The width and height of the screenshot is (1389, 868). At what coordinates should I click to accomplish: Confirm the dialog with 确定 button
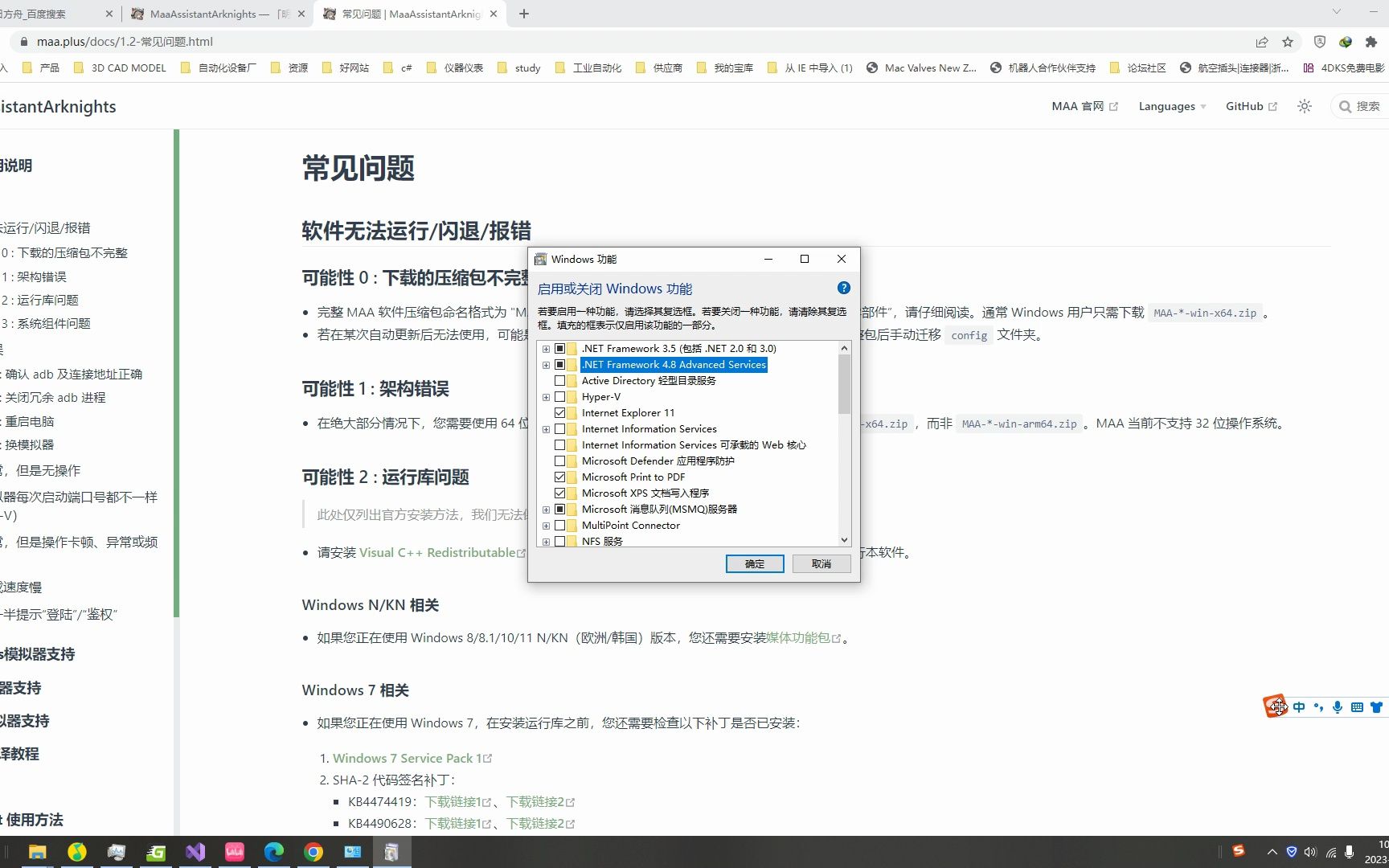755,564
